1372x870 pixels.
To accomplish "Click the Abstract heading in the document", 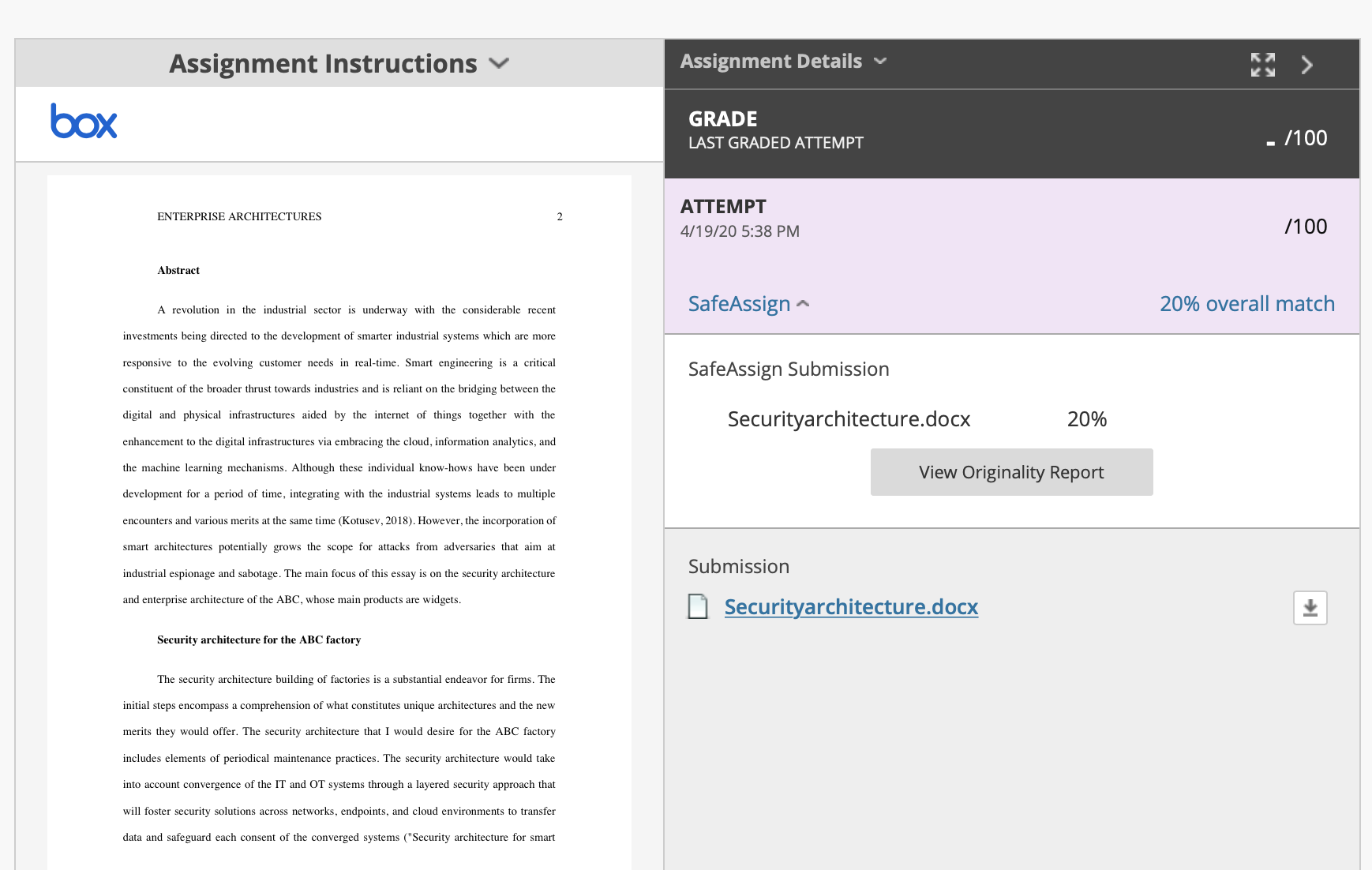I will [178, 270].
